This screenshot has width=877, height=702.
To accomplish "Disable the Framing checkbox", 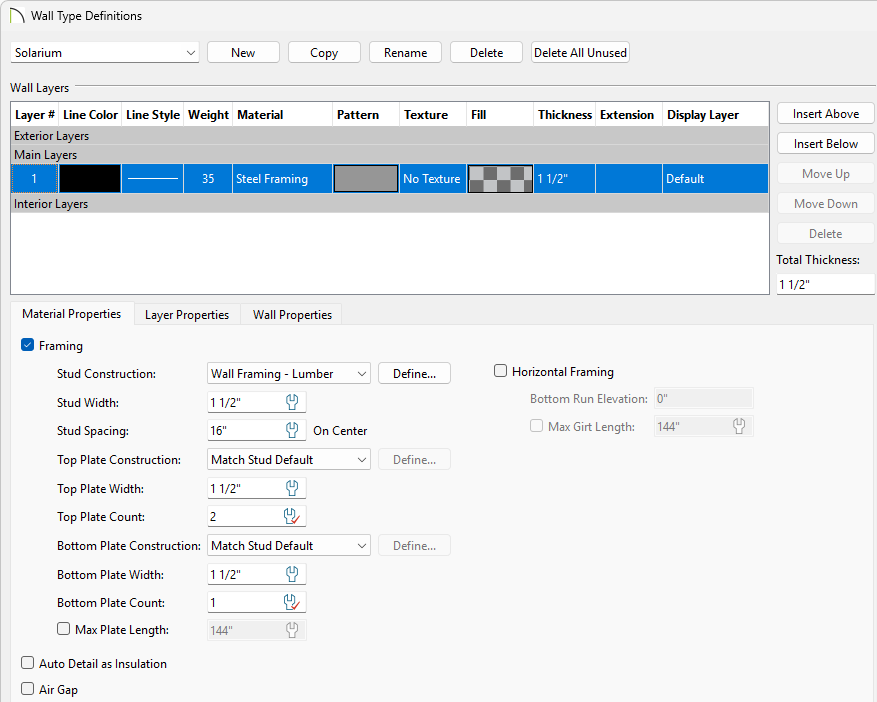I will click(x=28, y=345).
